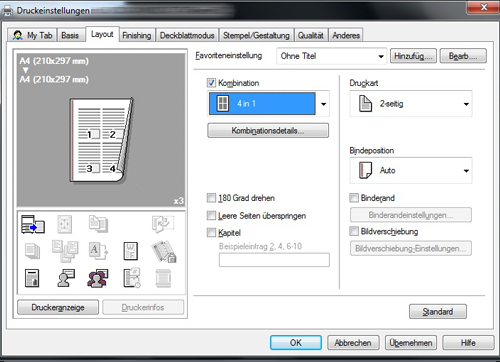The width and height of the screenshot is (500, 362).
Task: Click the x3 copies indicator in preview
Action: (x=179, y=201)
